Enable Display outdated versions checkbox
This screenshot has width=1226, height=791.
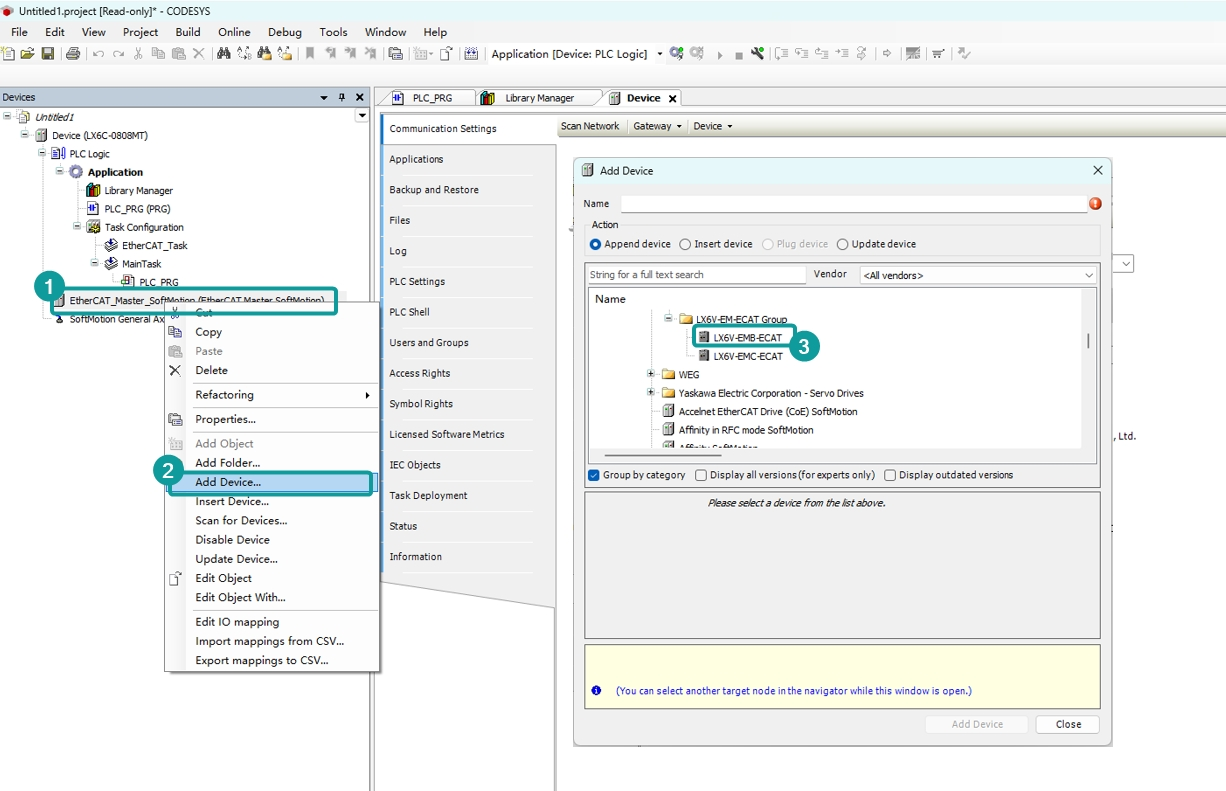coord(890,475)
